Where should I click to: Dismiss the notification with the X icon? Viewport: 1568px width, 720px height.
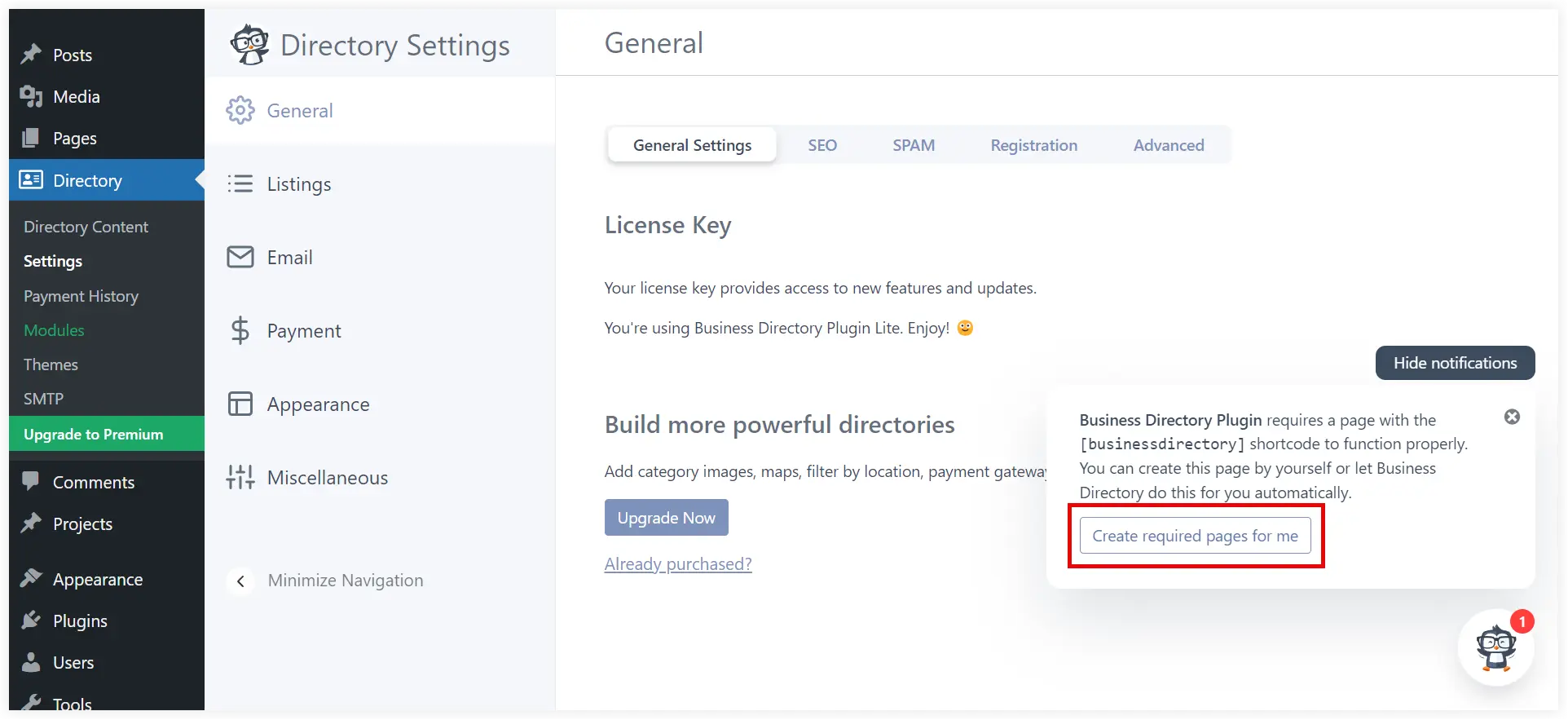pos(1512,417)
